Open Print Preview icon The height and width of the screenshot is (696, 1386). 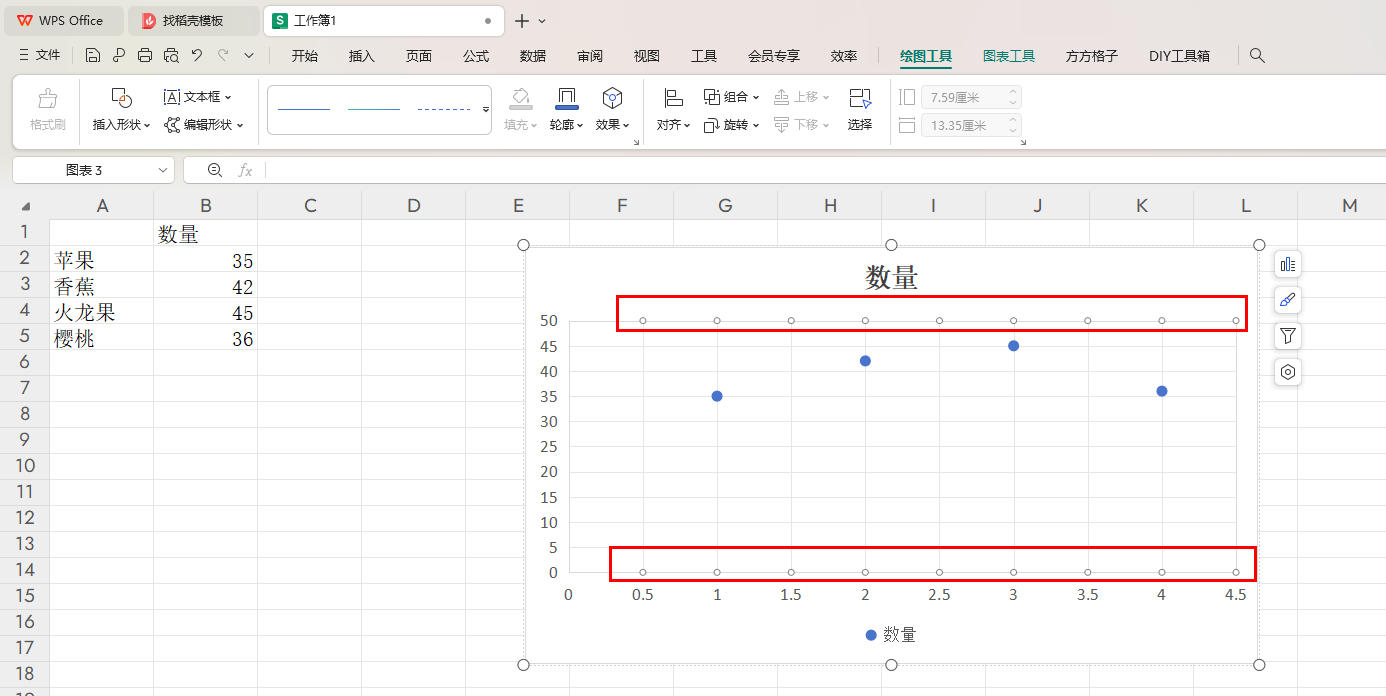[x=171, y=56]
